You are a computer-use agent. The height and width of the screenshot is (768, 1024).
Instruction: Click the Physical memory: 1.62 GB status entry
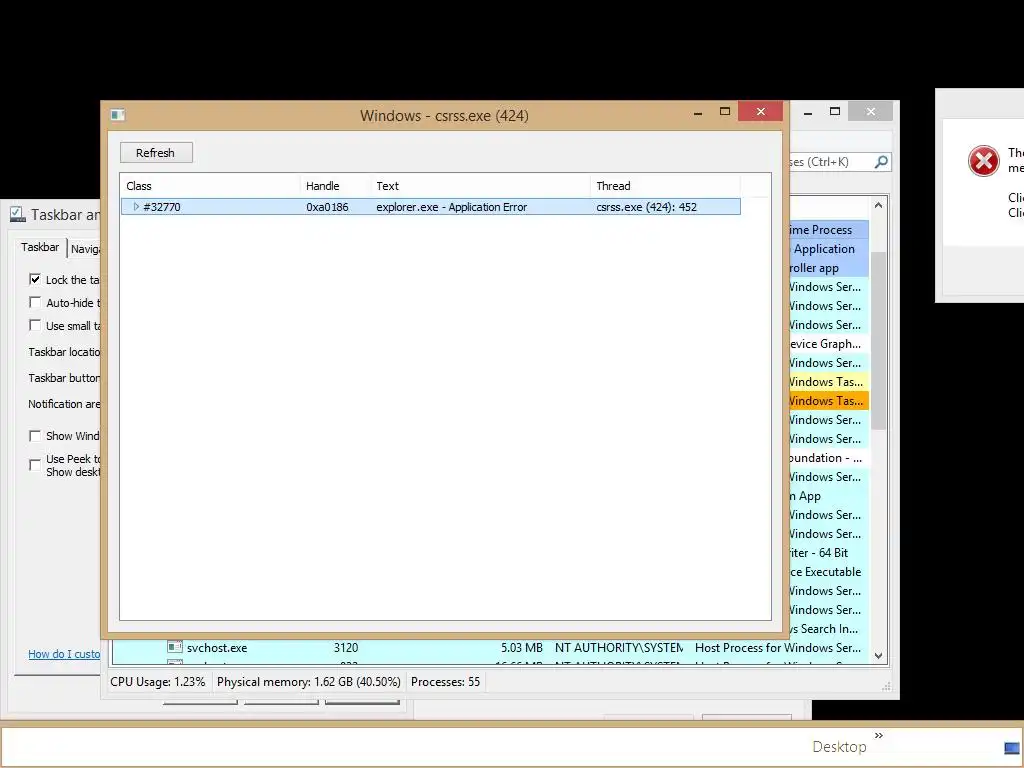pyautogui.click(x=308, y=682)
